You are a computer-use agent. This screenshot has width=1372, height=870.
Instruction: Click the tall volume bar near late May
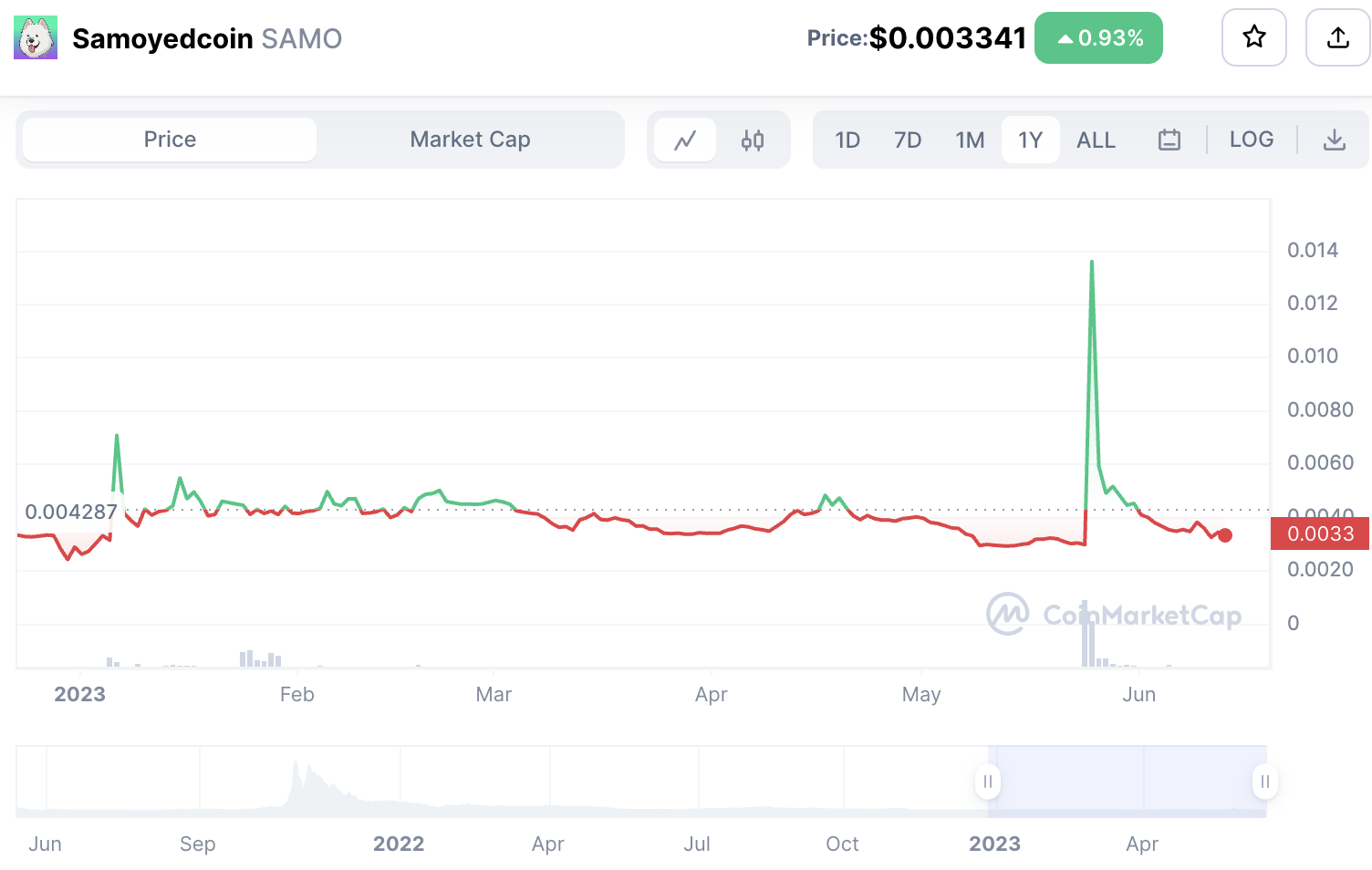point(1086,634)
